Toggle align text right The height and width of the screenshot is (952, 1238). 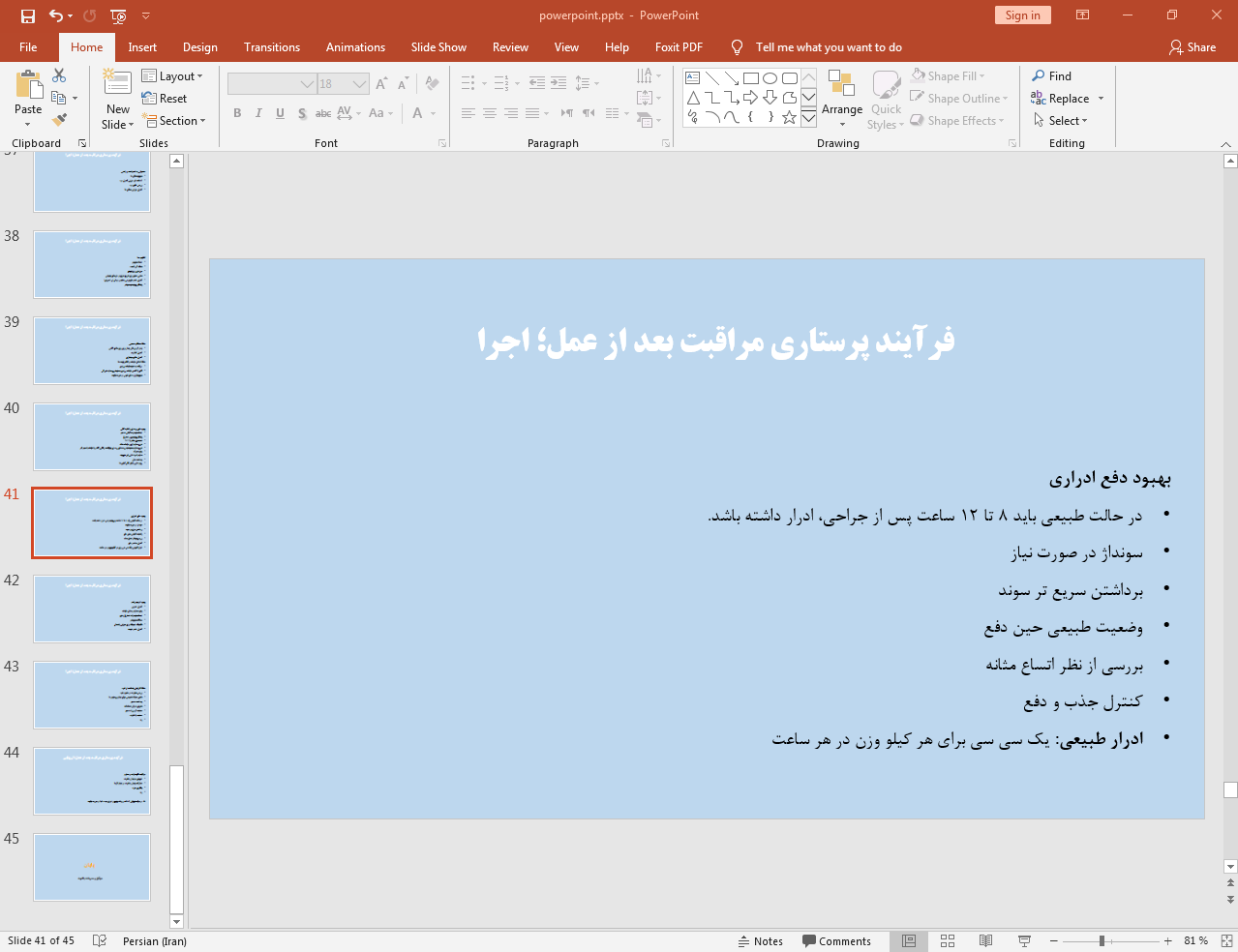510,113
